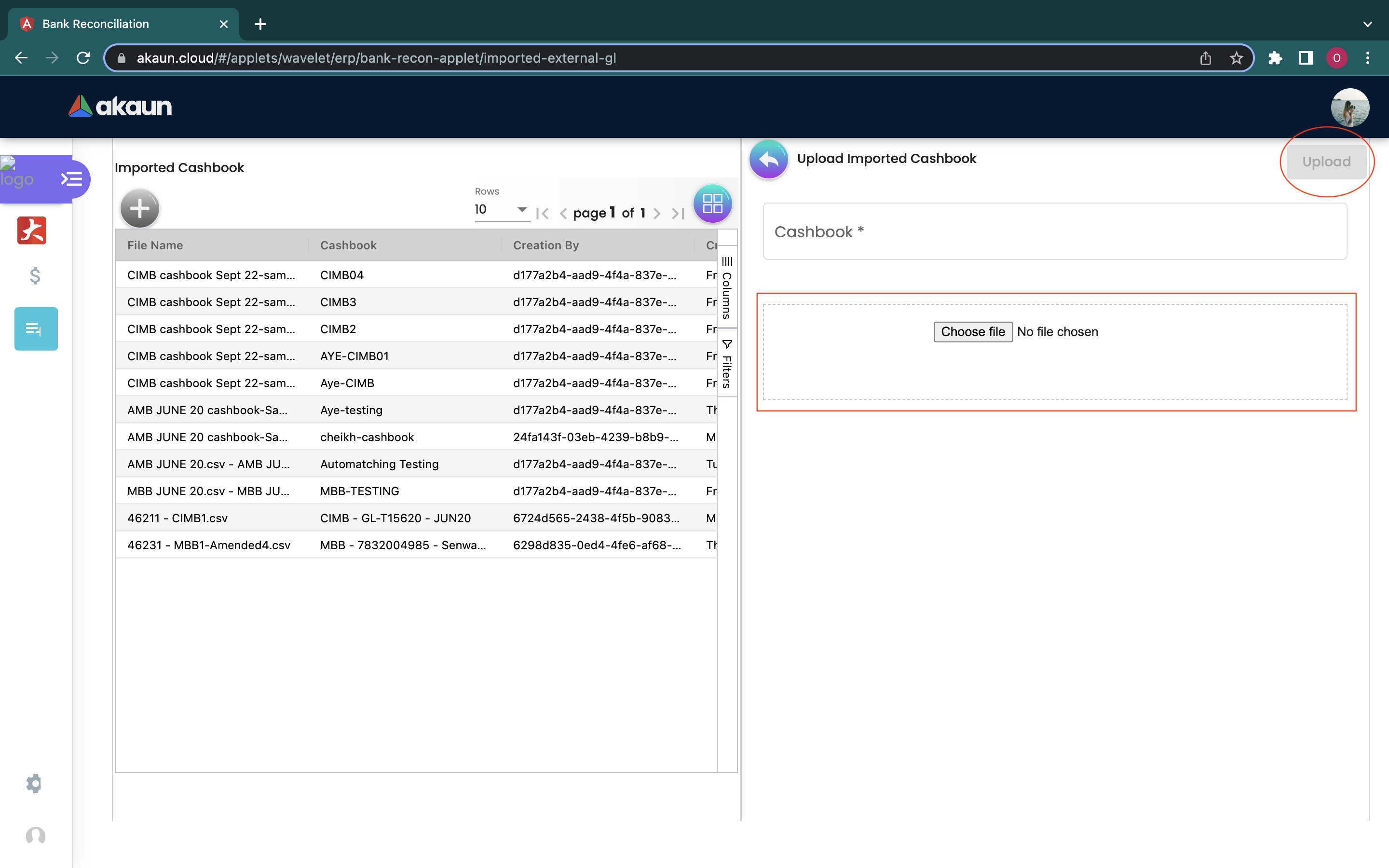Sort by the File Name column header
Viewport: 1389px width, 868px height.
point(155,245)
